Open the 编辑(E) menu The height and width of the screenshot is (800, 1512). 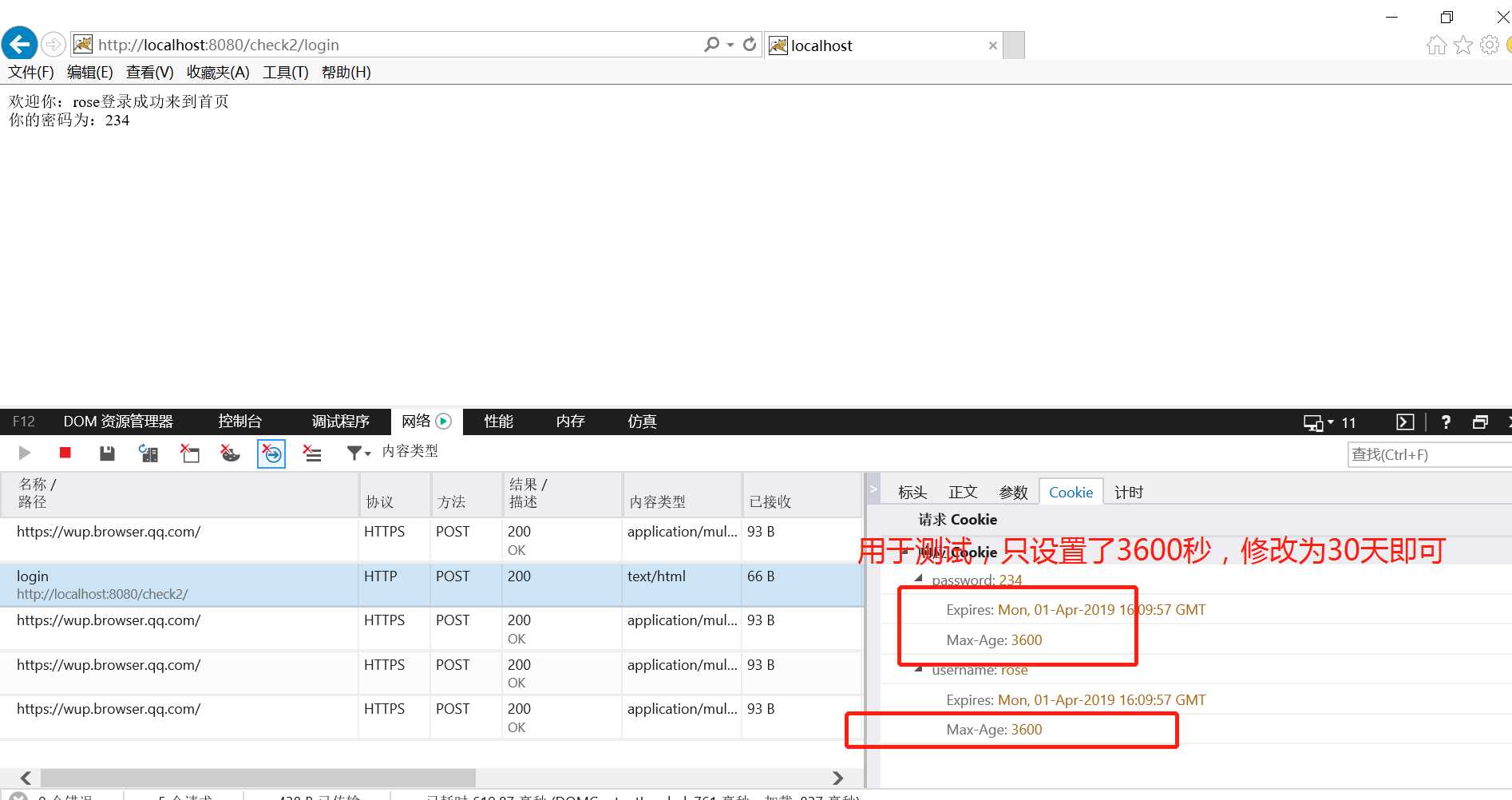pos(90,73)
